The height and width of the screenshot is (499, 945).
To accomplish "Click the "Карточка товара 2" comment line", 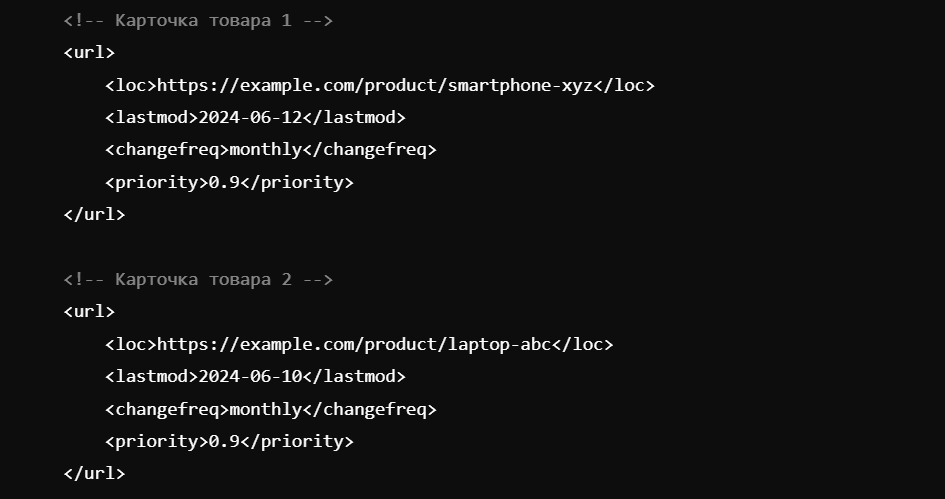I will (x=197, y=279).
